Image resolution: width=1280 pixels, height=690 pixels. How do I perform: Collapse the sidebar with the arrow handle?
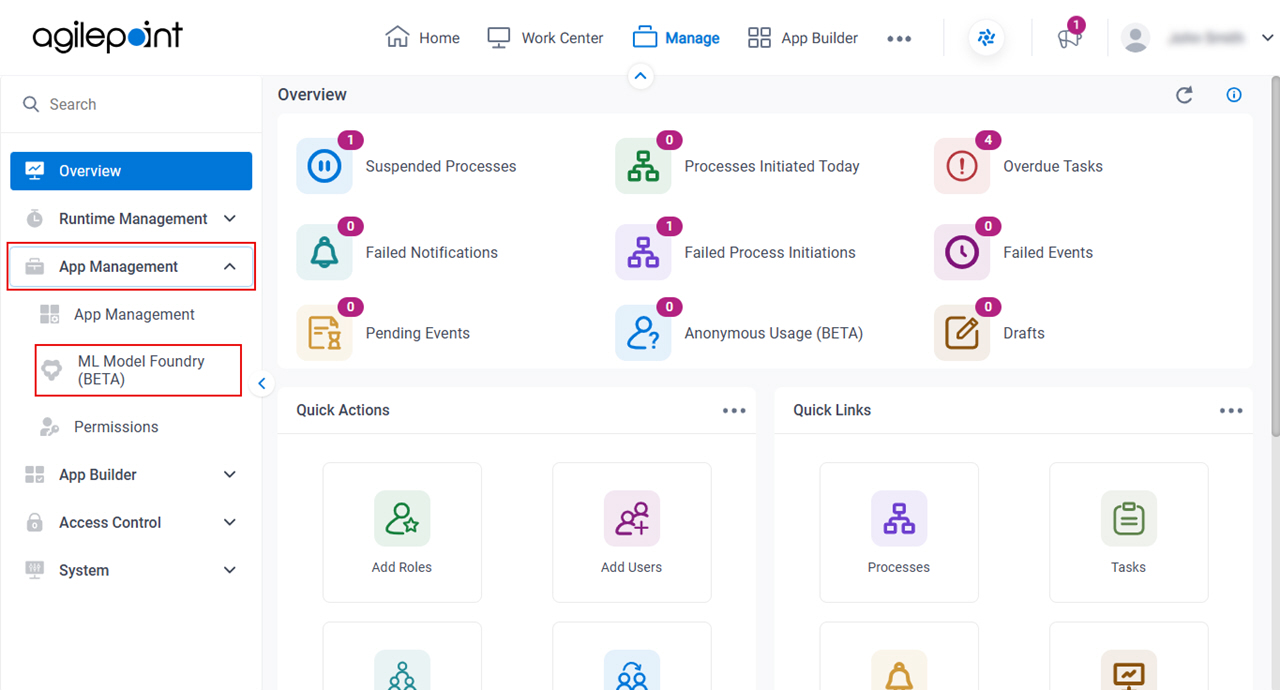[x=262, y=383]
